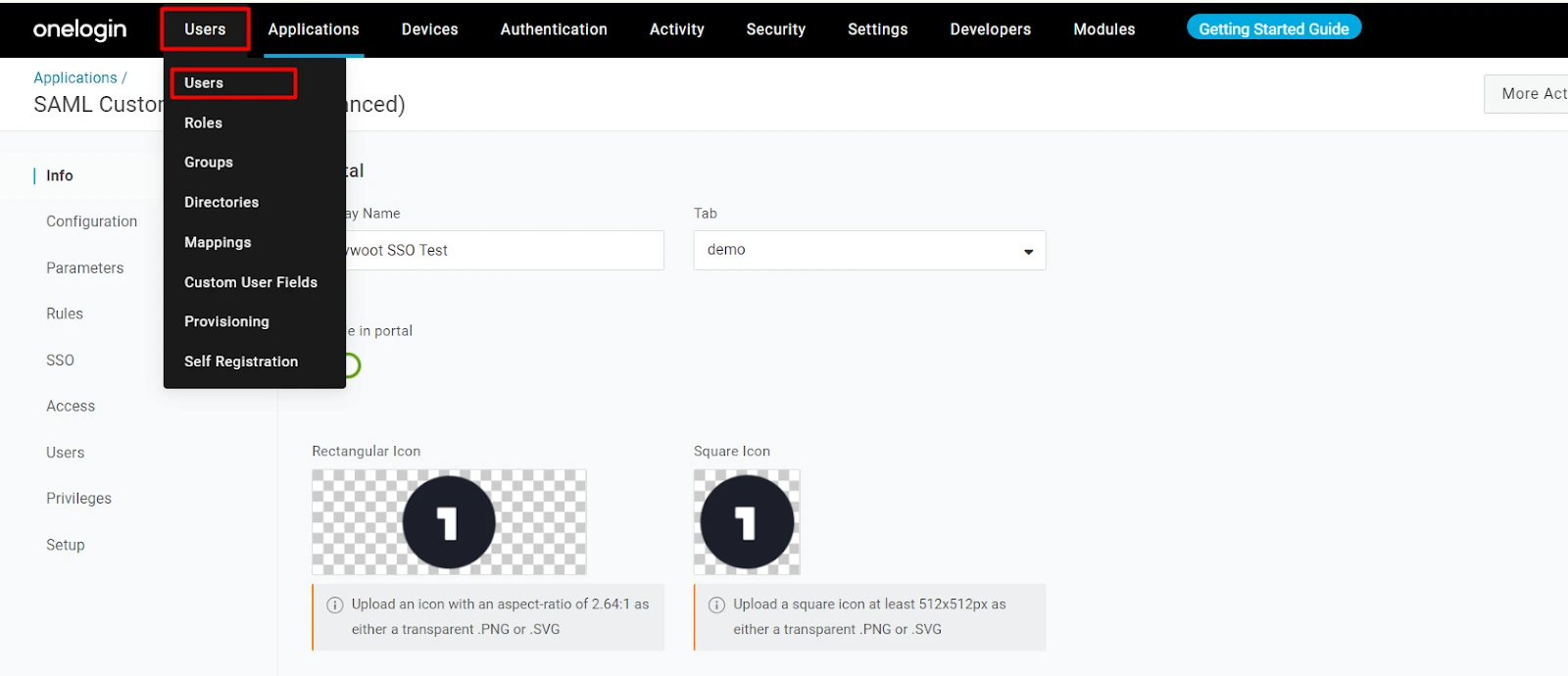This screenshot has height=676, width=1568.
Task: Click the info icon for square icon hint
Action: pyautogui.click(x=716, y=604)
